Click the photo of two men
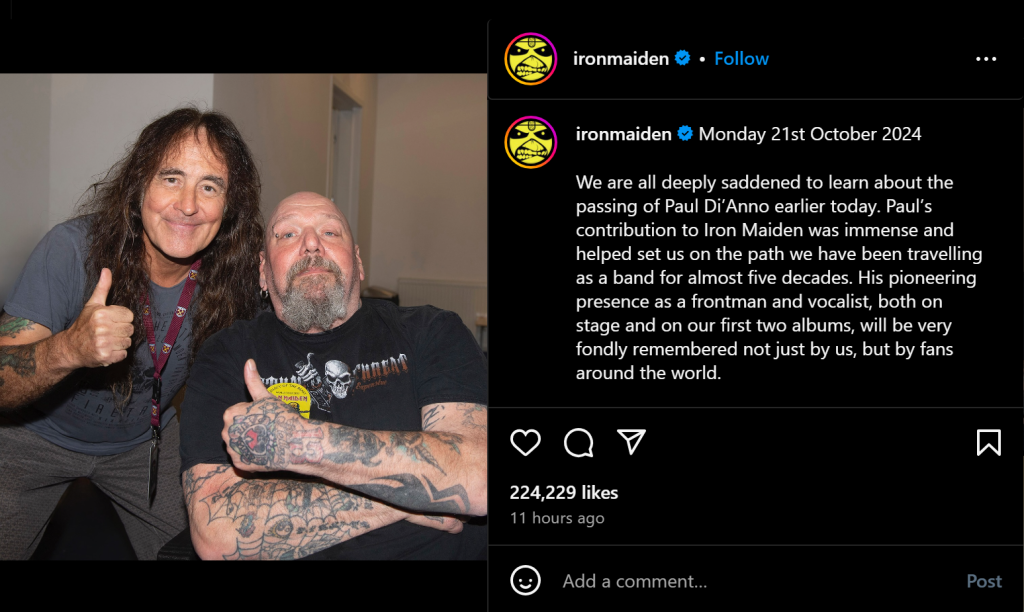Screen dimensions: 1024x612 [x=244, y=317]
